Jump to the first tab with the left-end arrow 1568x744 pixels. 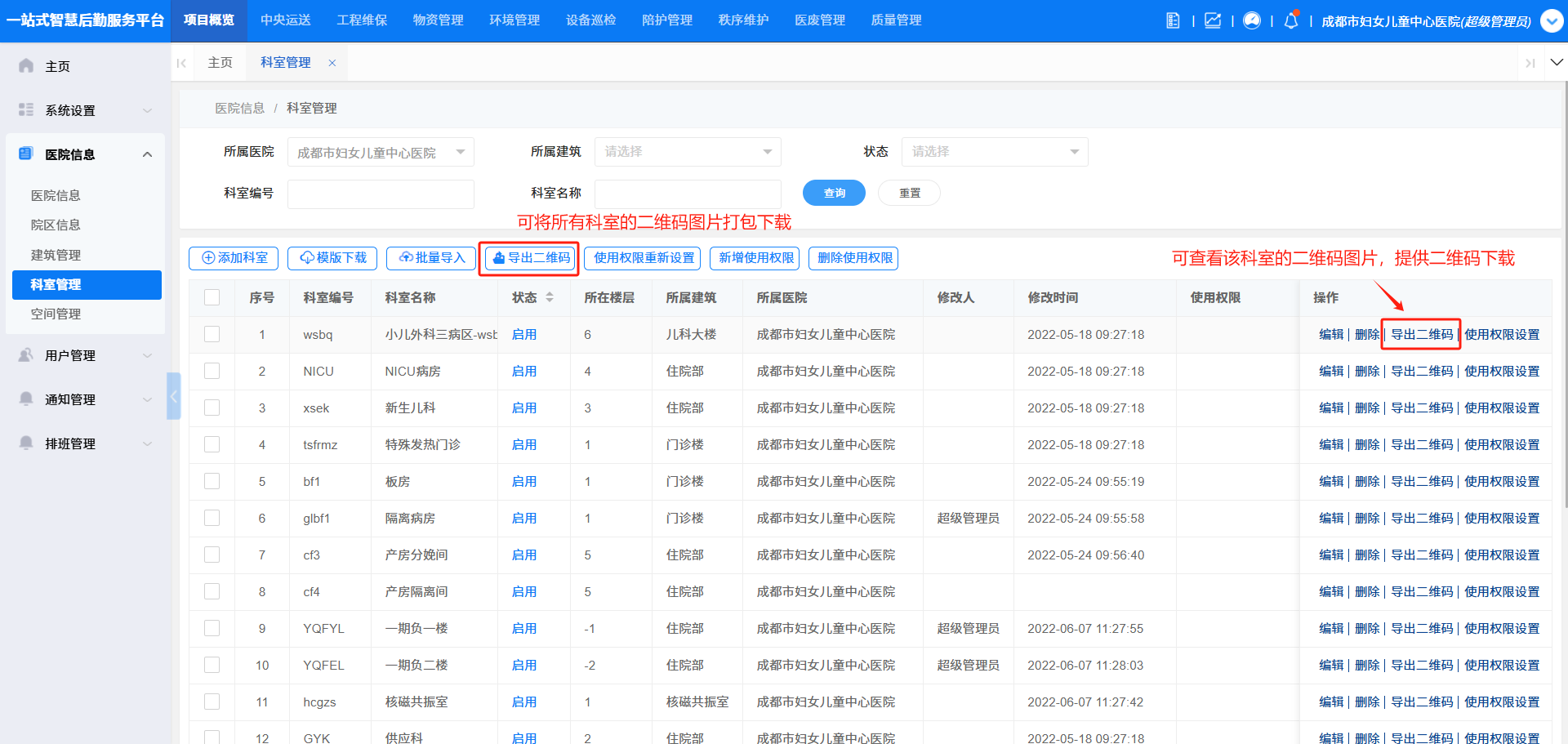pos(181,63)
